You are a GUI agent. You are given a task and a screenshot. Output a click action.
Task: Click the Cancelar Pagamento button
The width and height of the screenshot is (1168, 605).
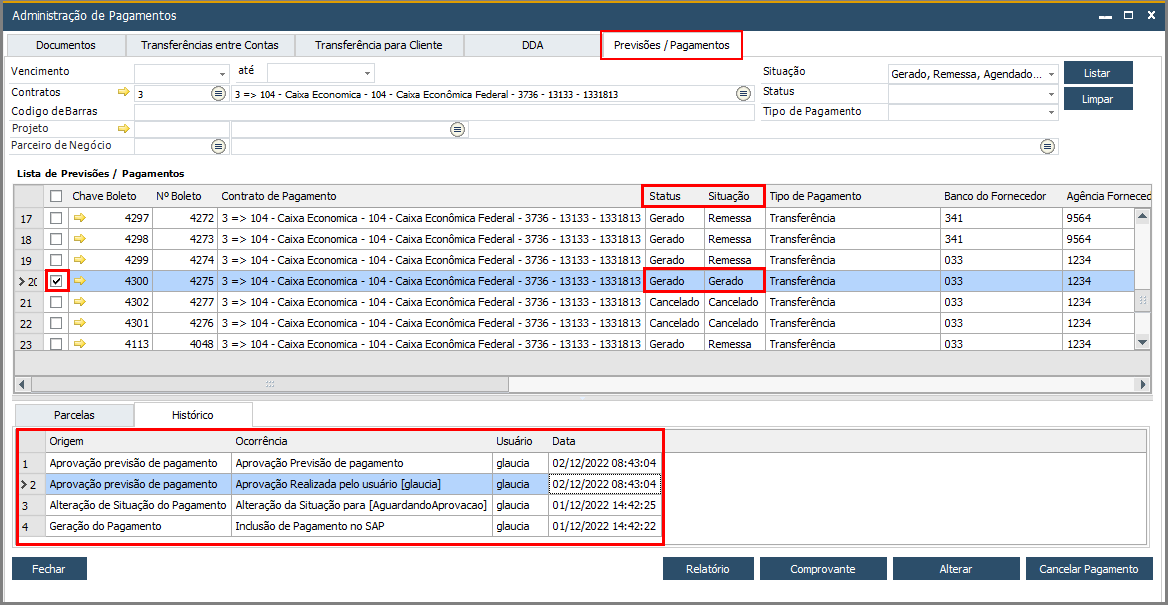[1088, 568]
